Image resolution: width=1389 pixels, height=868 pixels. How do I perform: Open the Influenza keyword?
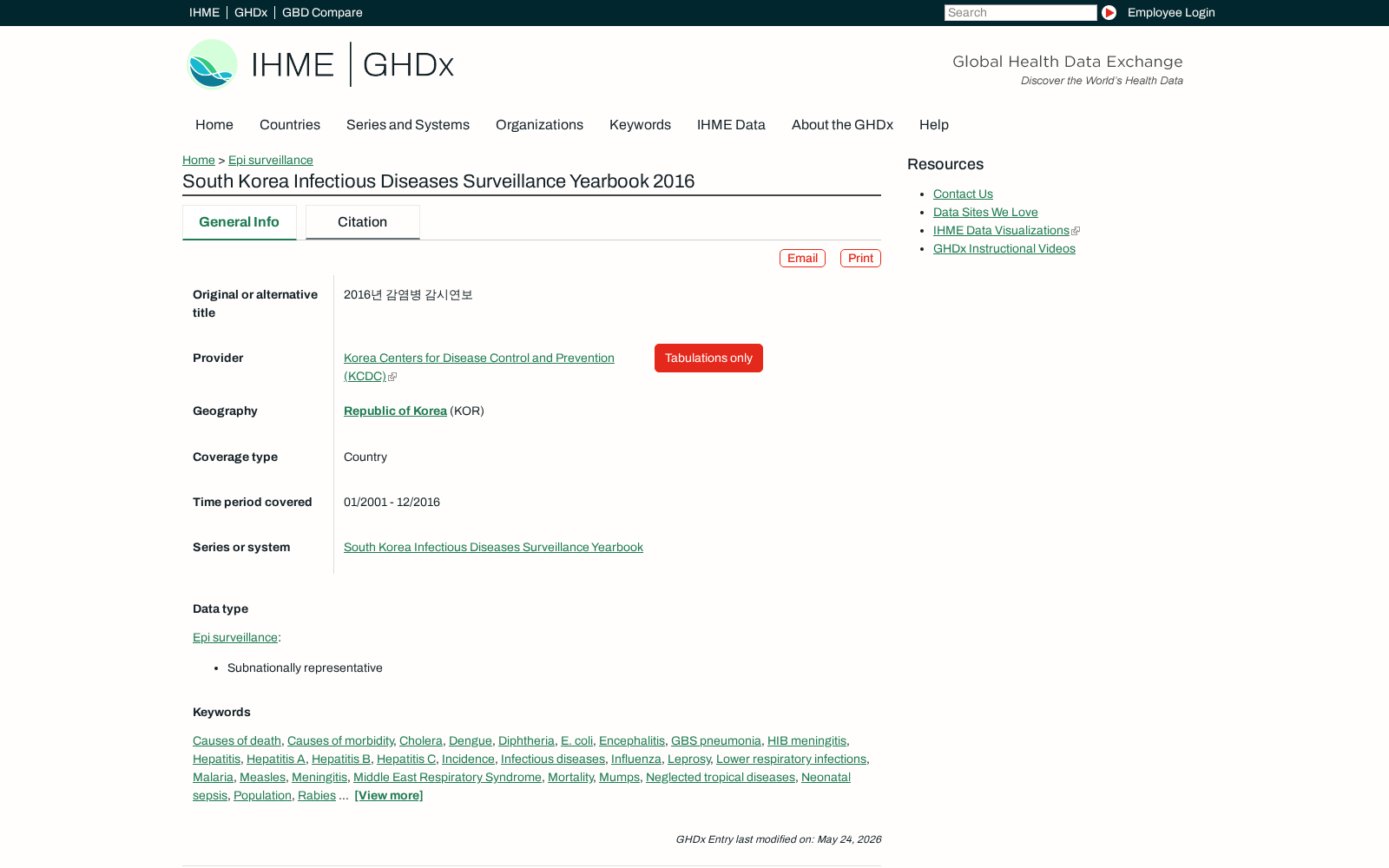tap(636, 759)
